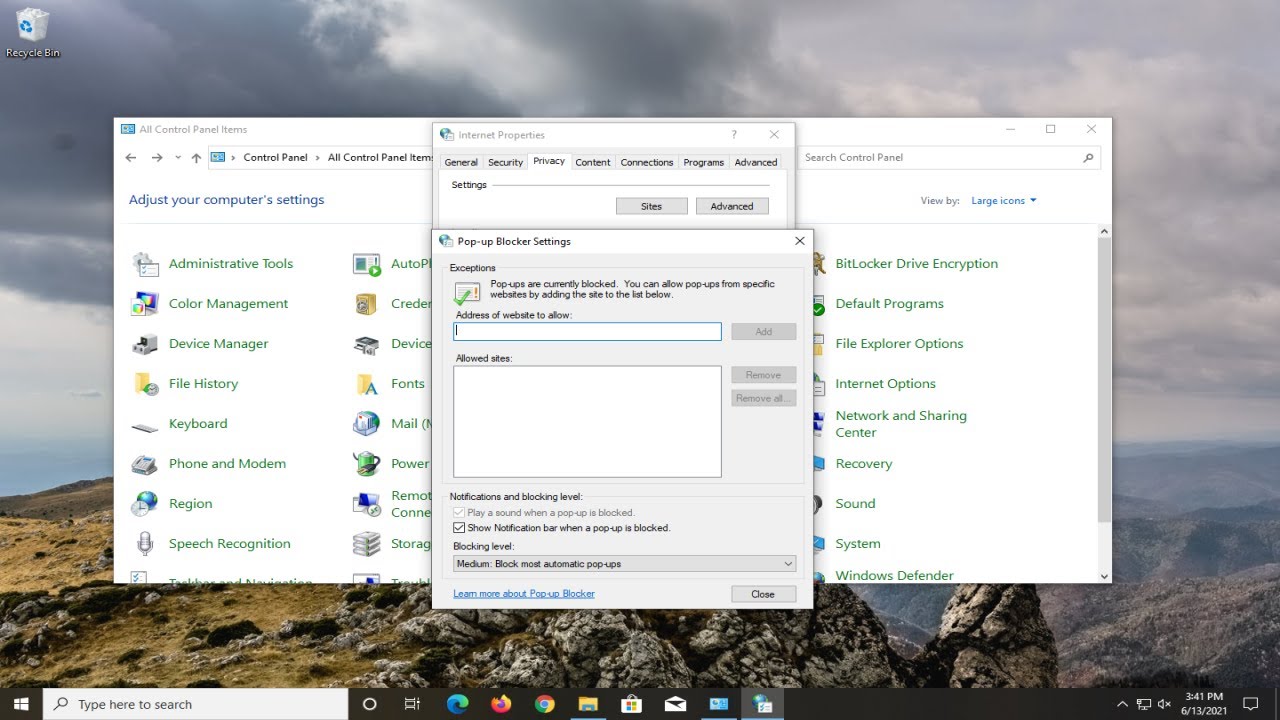Viewport: 1280px width, 720px height.
Task: Click the Help question mark in Internet Properties
Action: [x=734, y=134]
